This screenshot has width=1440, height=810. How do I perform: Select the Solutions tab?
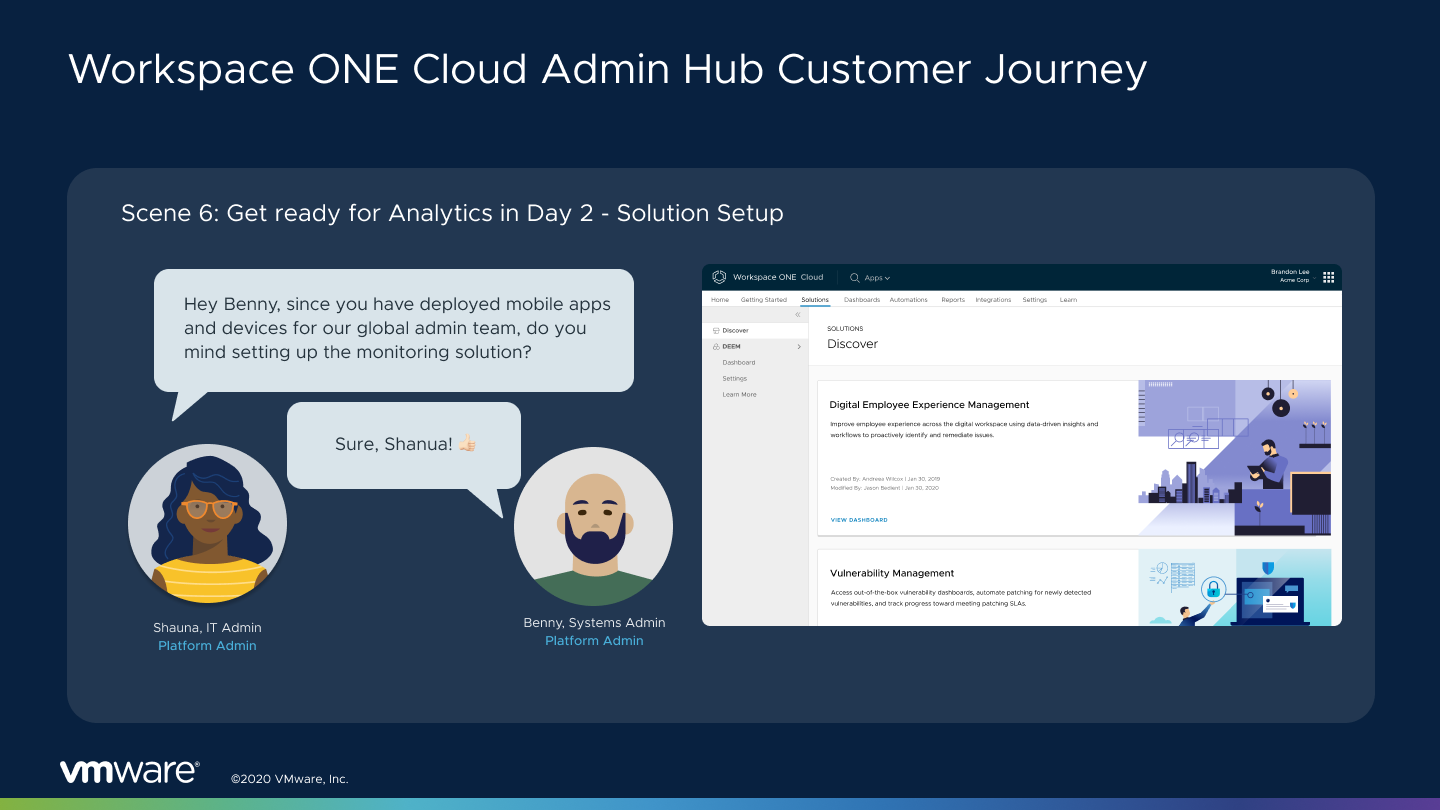[x=815, y=300]
